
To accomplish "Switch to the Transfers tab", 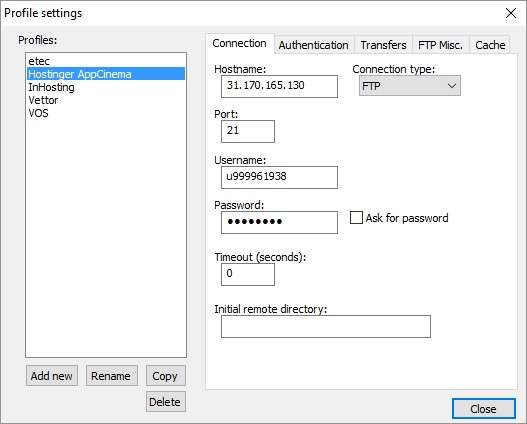I will [x=383, y=45].
